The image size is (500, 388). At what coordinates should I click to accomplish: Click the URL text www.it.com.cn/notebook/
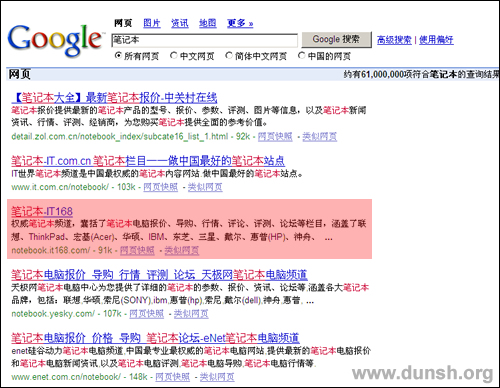point(60,187)
